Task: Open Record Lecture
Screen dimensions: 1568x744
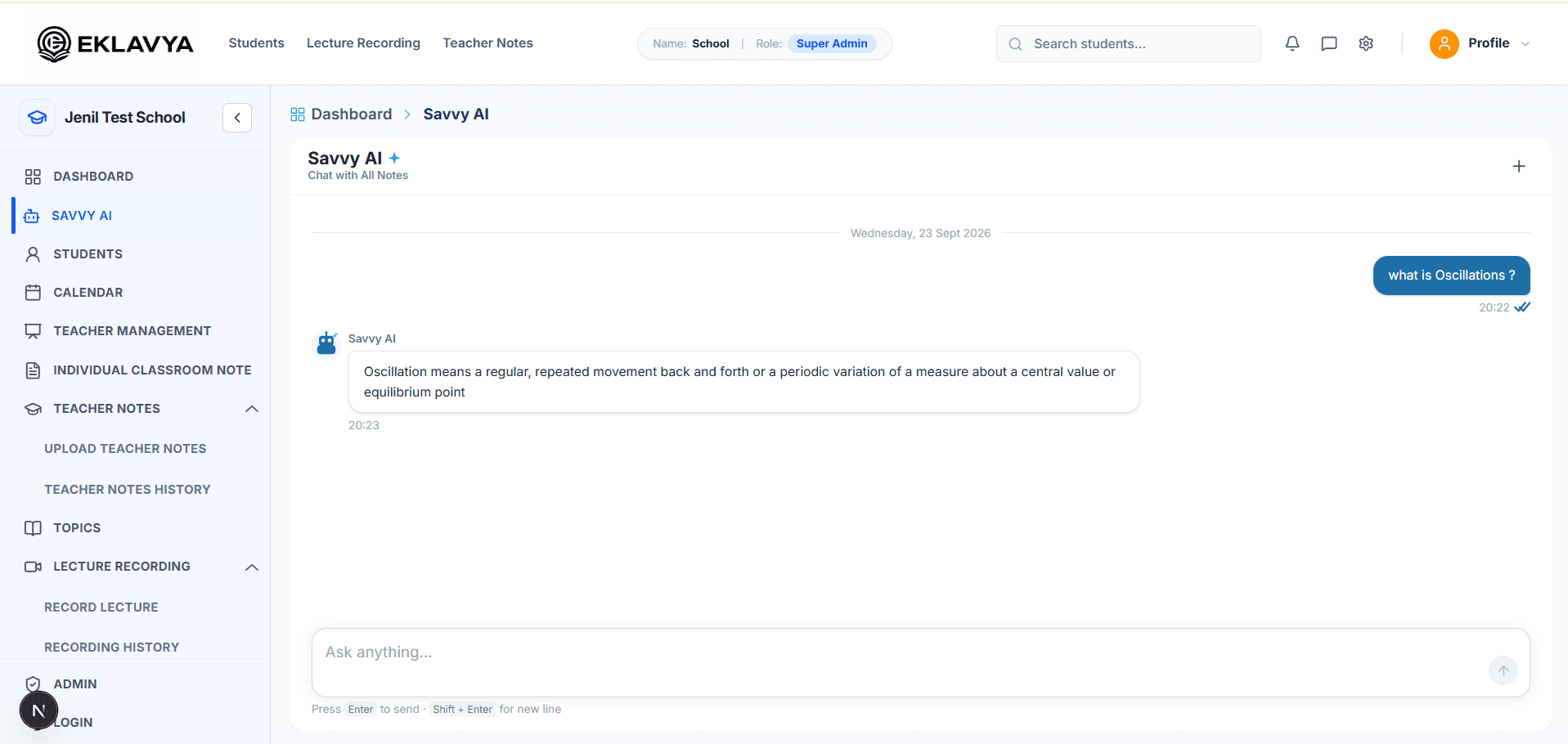Action: click(101, 607)
